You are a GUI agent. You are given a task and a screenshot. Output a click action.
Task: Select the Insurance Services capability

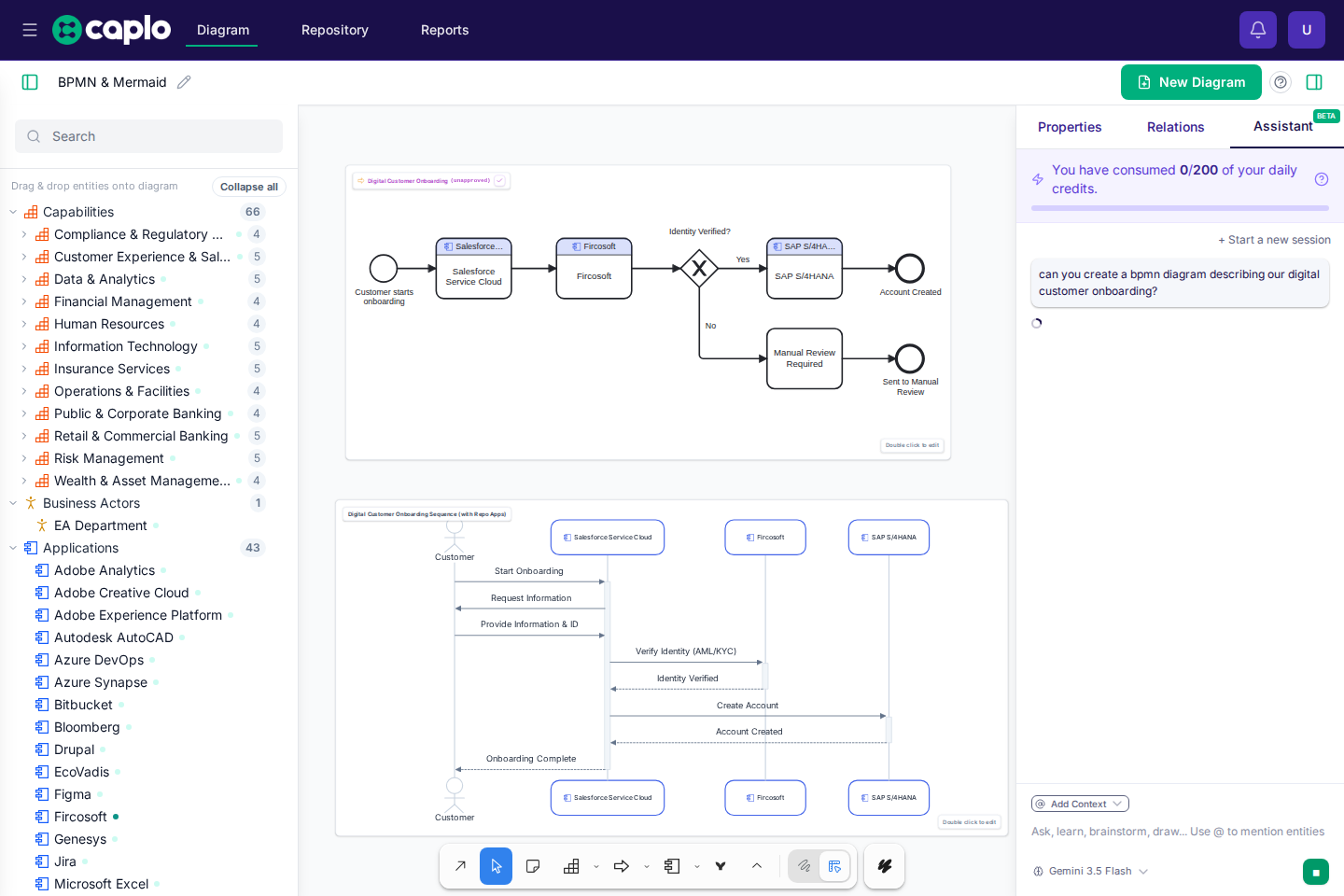click(x=112, y=369)
